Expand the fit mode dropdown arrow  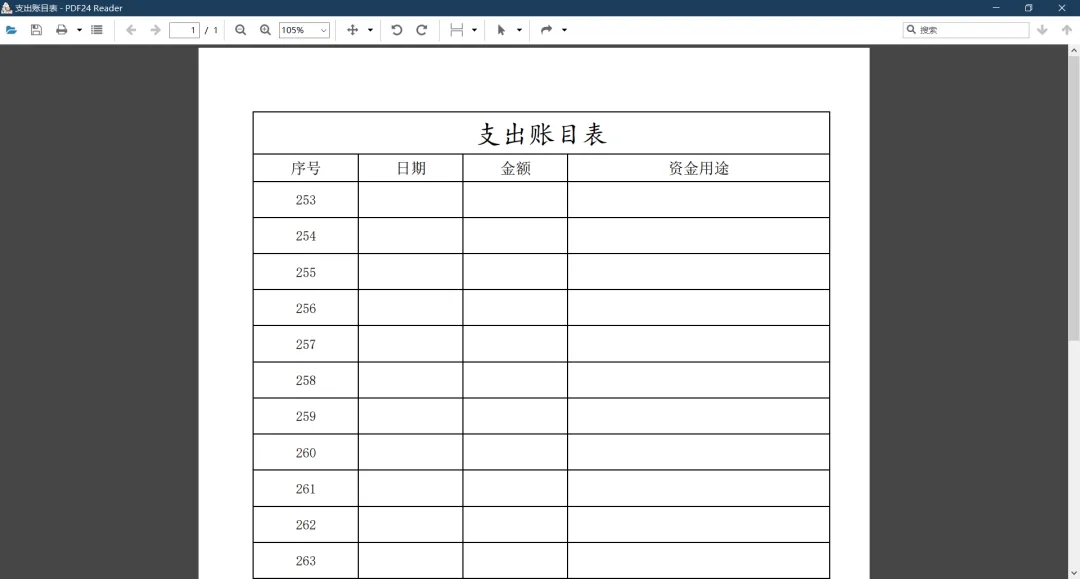coord(371,30)
